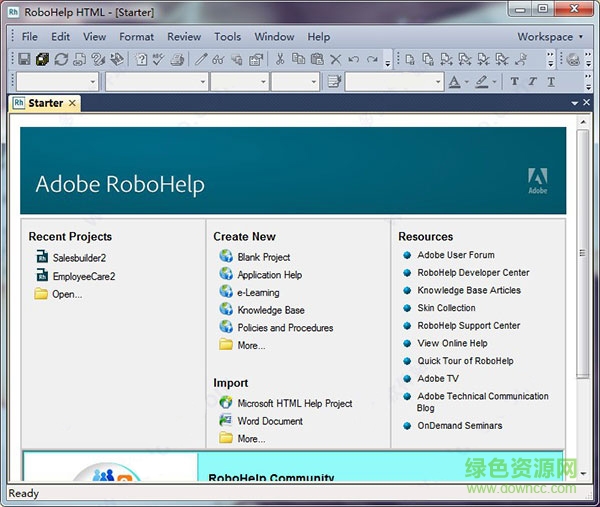The image size is (600, 507).
Task: Click the Save icon in the toolbar
Action: tap(24, 60)
